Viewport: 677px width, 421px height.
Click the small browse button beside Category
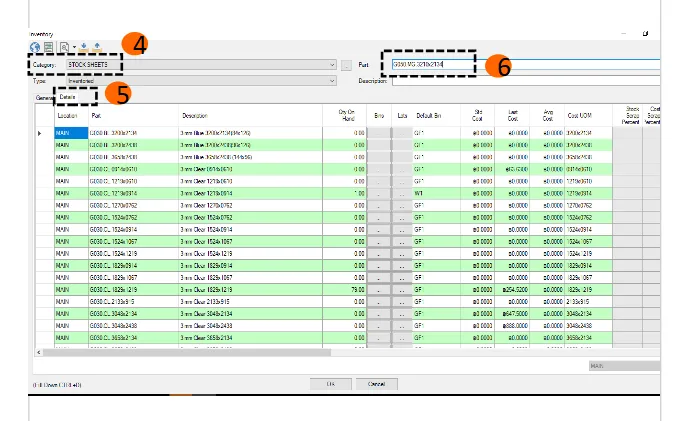tap(346, 65)
